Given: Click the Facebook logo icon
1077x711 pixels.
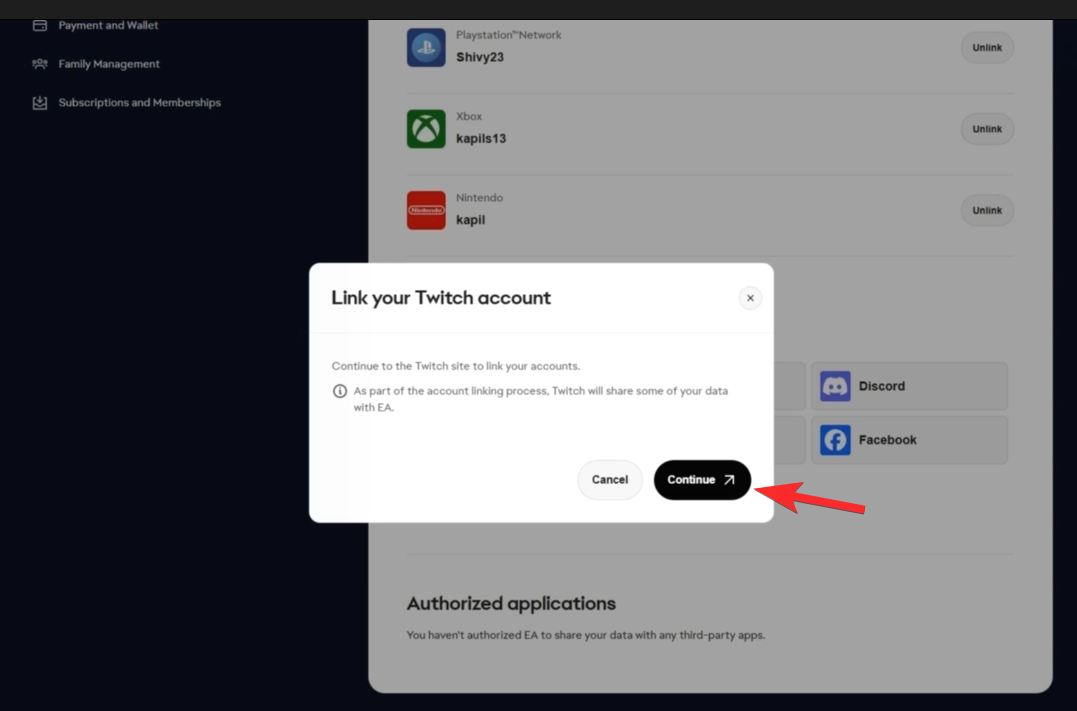Looking at the screenshot, I should 835,440.
